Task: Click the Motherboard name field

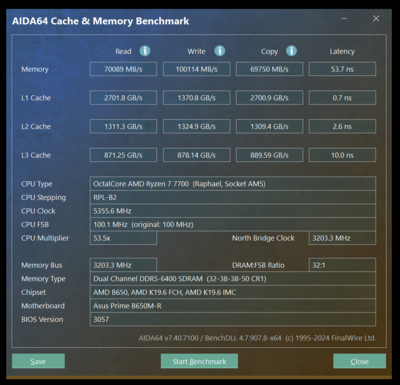Action: tap(233, 306)
